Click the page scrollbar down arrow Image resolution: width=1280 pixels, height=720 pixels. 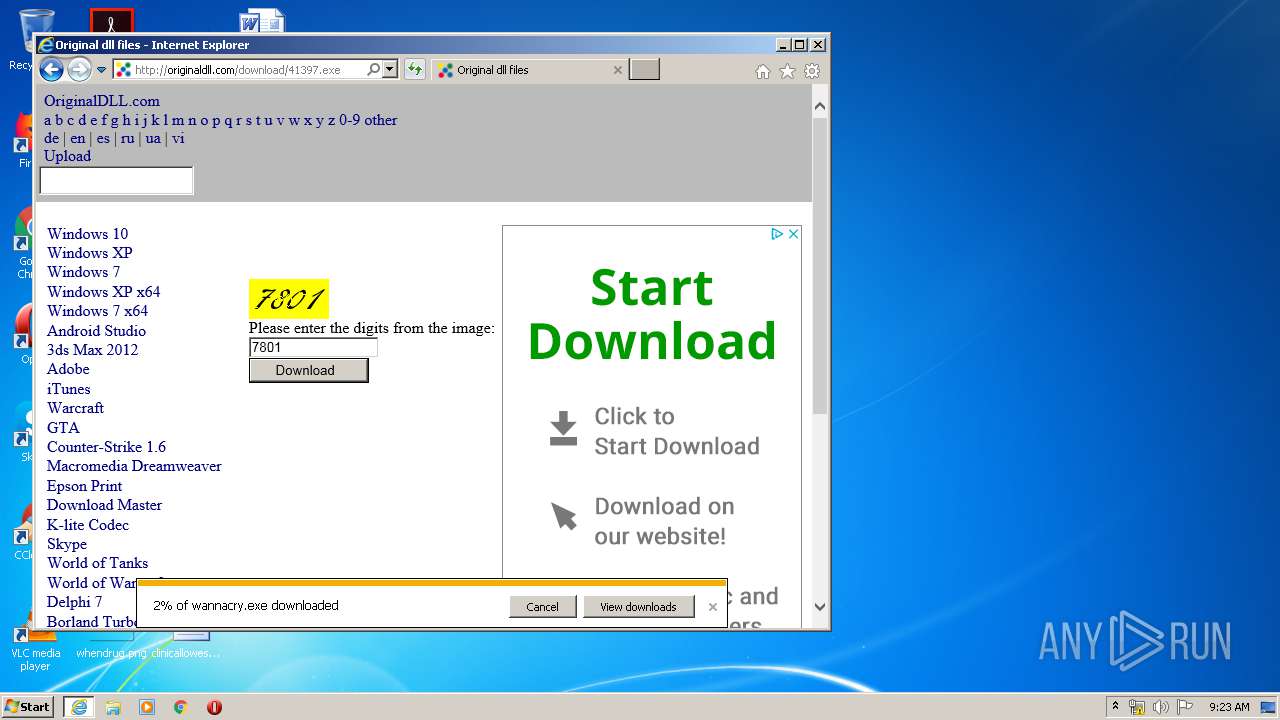[820, 606]
